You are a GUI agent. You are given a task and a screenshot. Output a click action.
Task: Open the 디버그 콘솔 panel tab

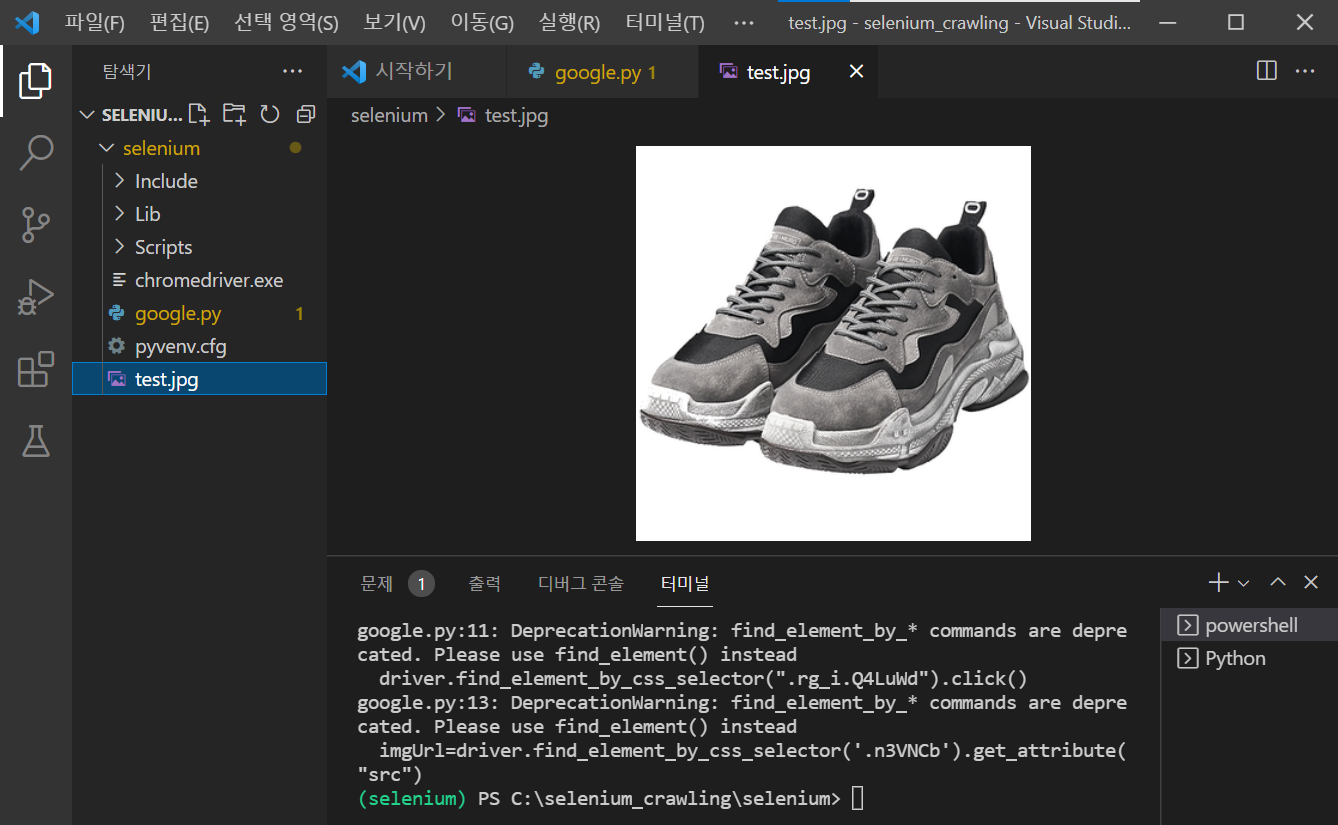[581, 583]
